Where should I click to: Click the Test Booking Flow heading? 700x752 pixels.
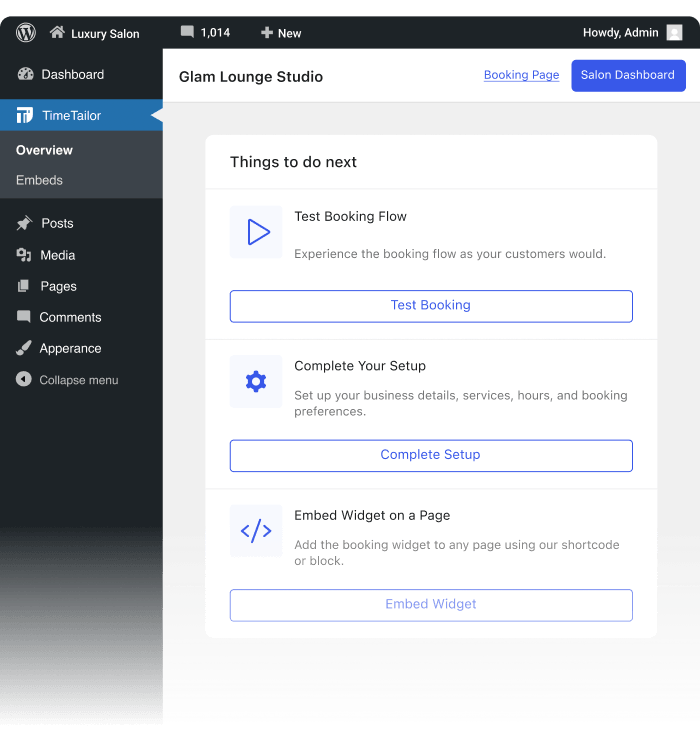350,216
